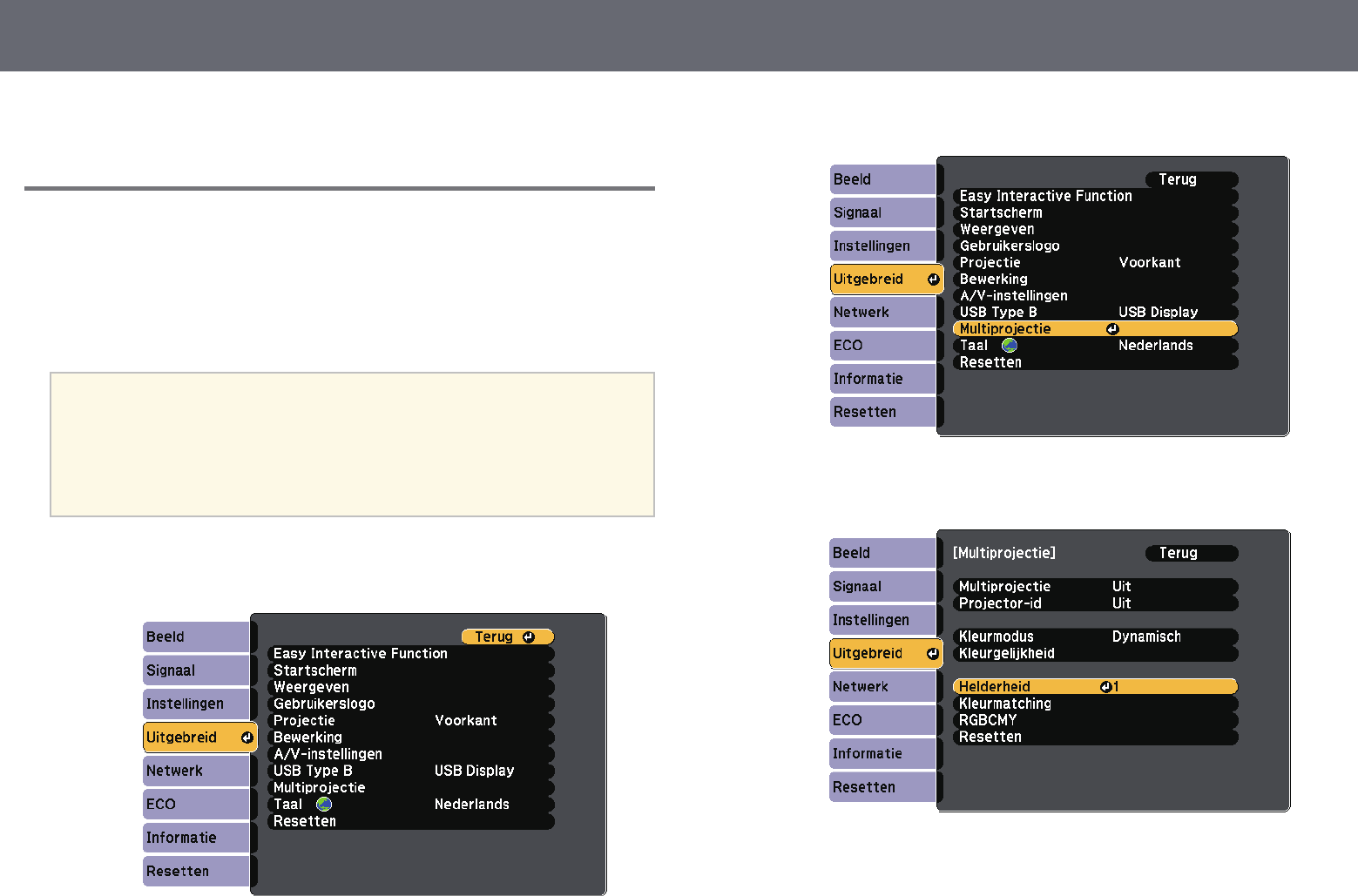
Task: Open Bewerking in the menu with Multiprojectie highlighted
Action: click(1096, 279)
